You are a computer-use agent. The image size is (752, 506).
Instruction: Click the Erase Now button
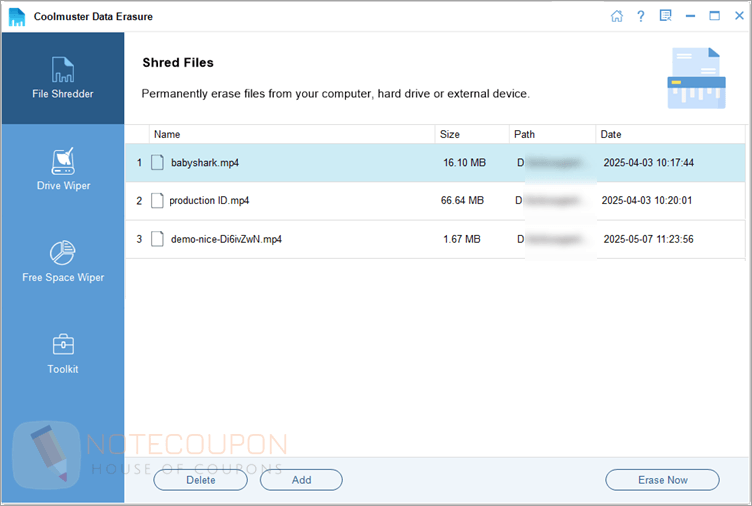(662, 480)
